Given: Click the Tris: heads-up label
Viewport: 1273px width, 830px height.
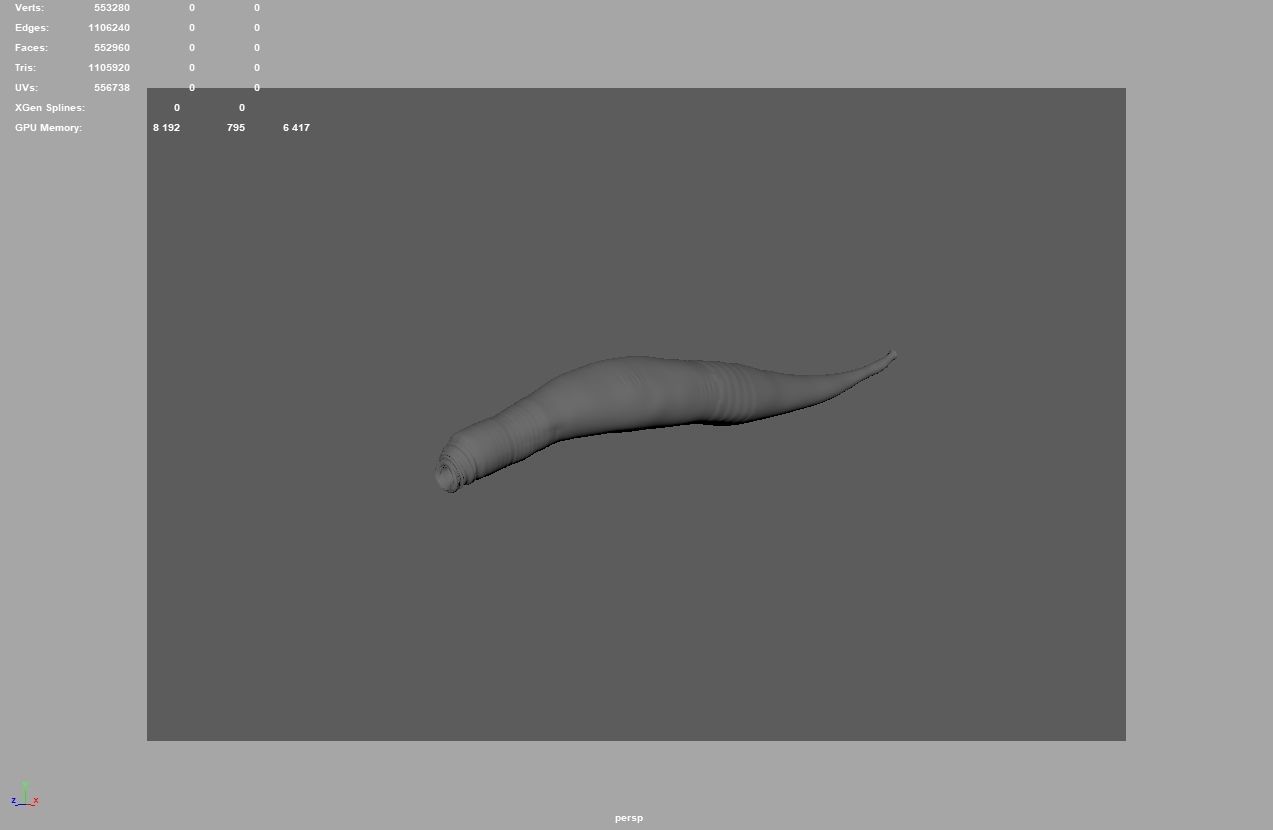Looking at the screenshot, I should (25, 68).
